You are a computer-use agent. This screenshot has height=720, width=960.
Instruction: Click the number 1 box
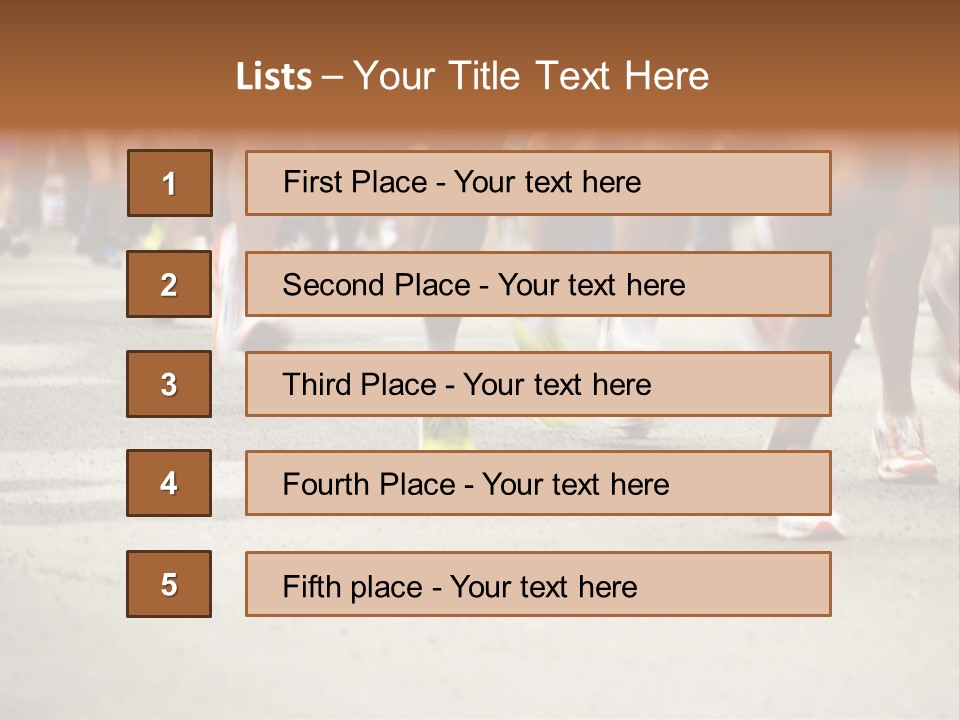coord(170,183)
